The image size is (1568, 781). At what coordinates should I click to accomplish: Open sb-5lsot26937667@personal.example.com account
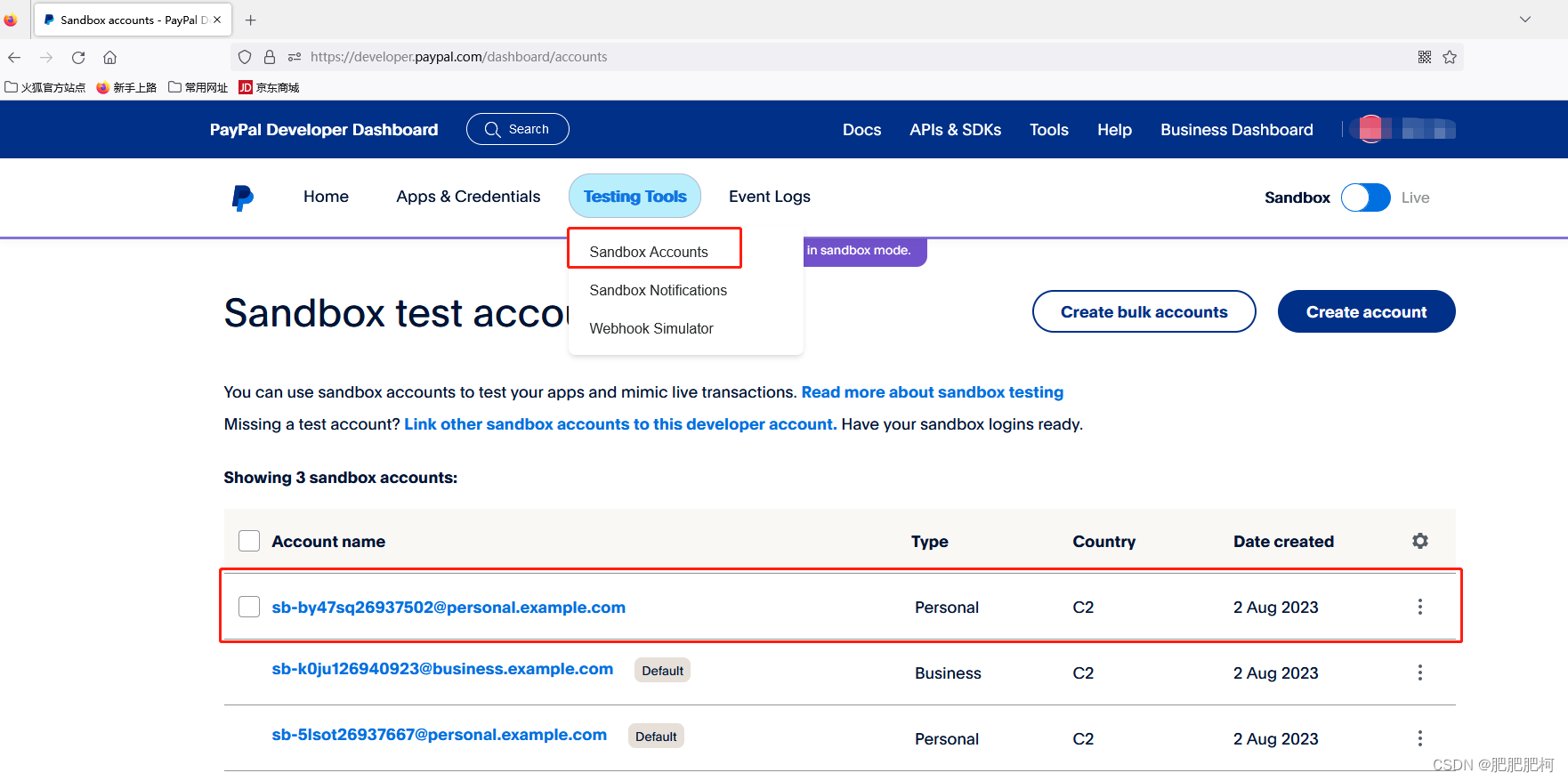pyautogui.click(x=440, y=735)
